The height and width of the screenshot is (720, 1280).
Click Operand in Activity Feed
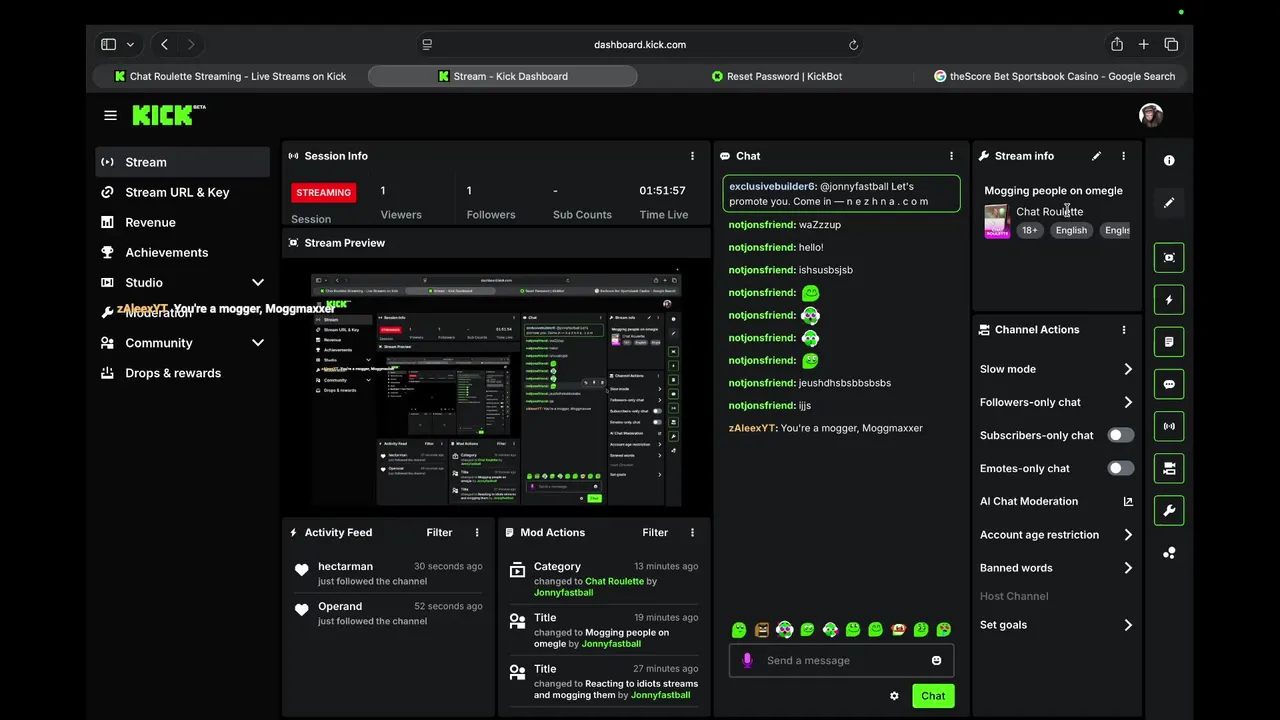[x=340, y=607]
